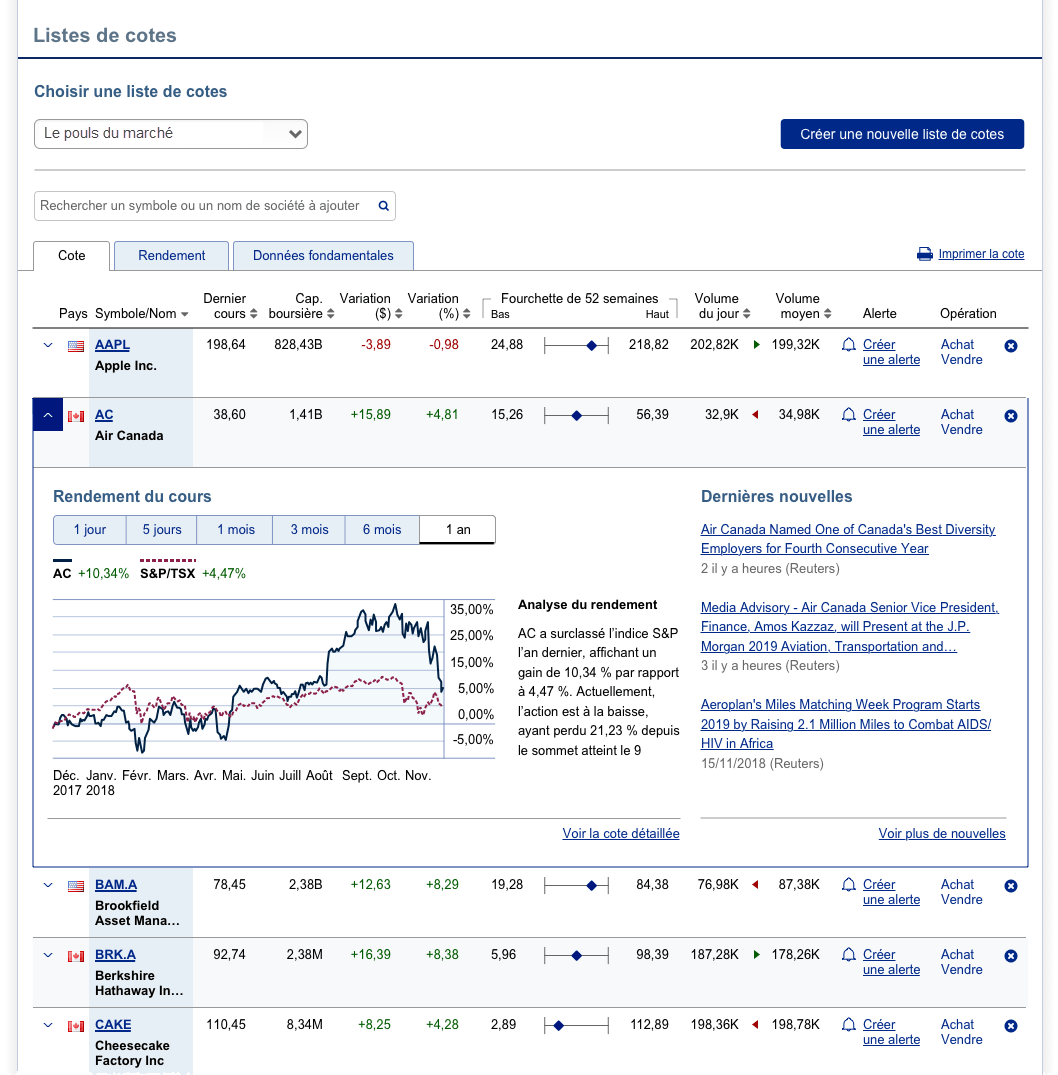Viewport: 1058px width, 1075px height.
Task: Click the AAPL 52-week range marker
Action: pyautogui.click(x=592, y=346)
